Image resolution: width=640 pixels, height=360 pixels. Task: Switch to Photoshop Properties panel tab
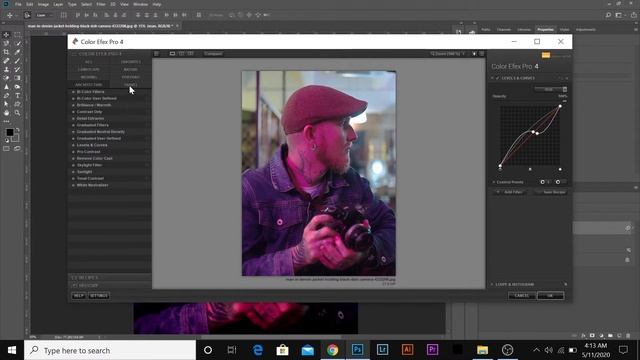click(x=545, y=29)
